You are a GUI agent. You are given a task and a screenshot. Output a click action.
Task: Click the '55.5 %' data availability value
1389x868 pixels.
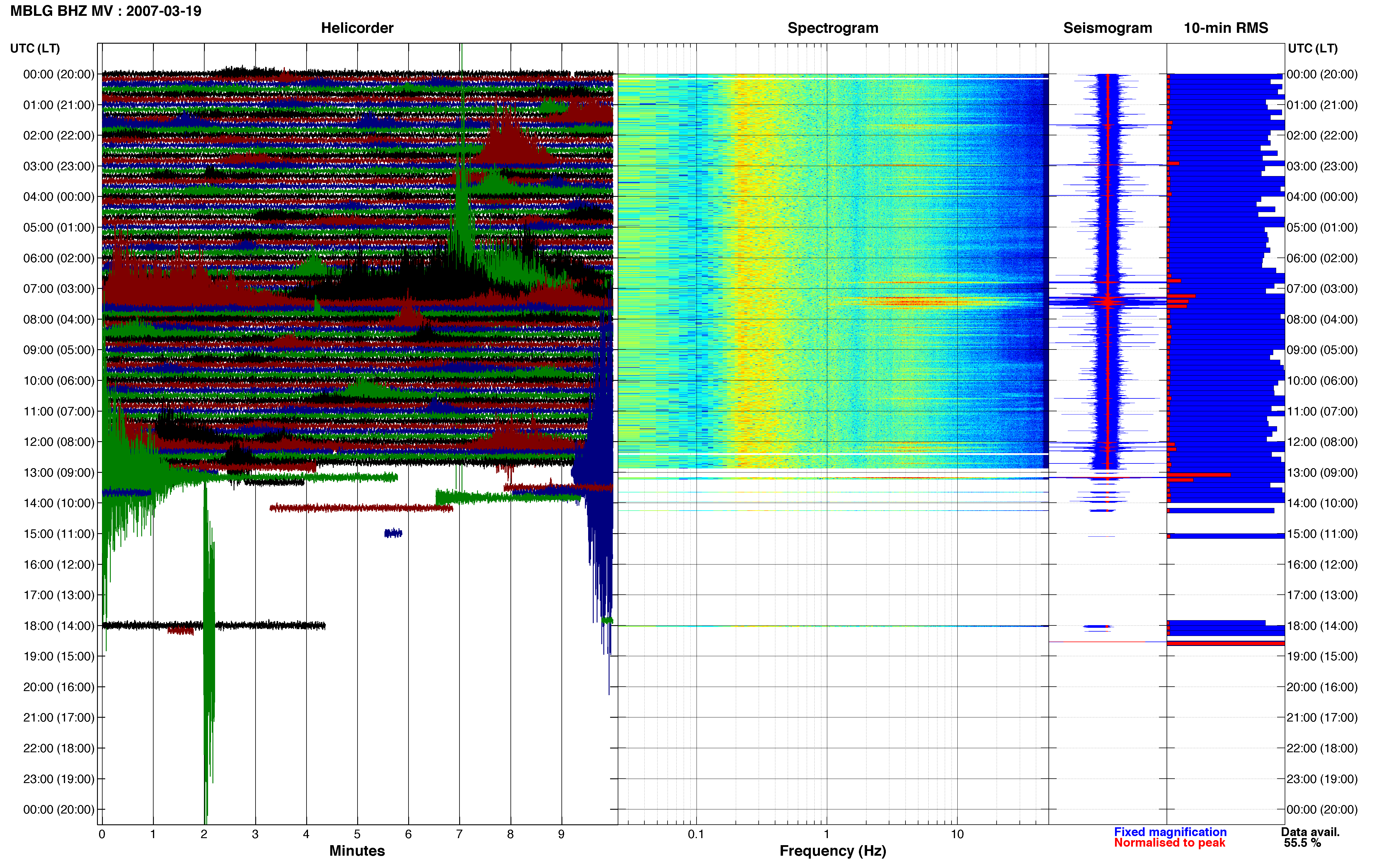(1302, 843)
